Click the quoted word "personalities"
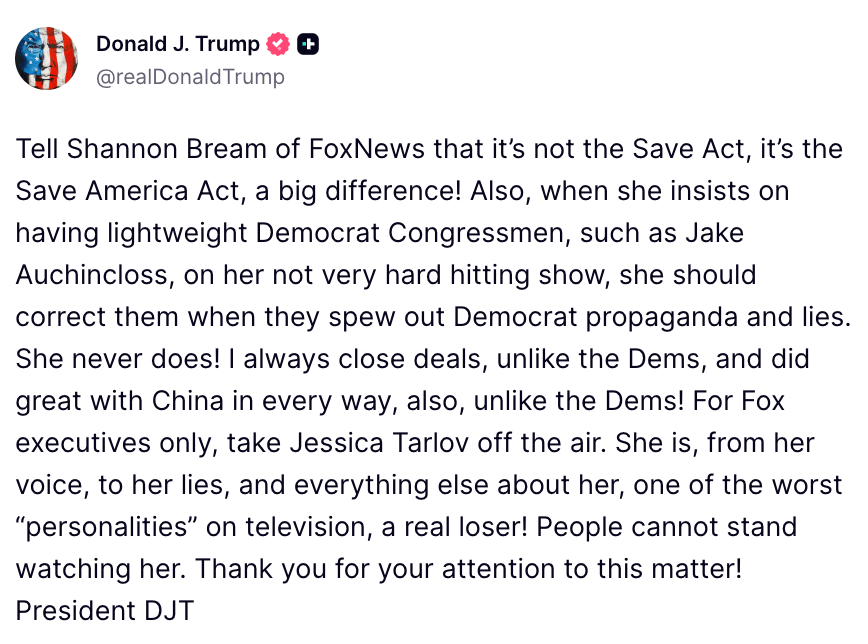Viewport: 868px width, 644px height. coord(107,527)
